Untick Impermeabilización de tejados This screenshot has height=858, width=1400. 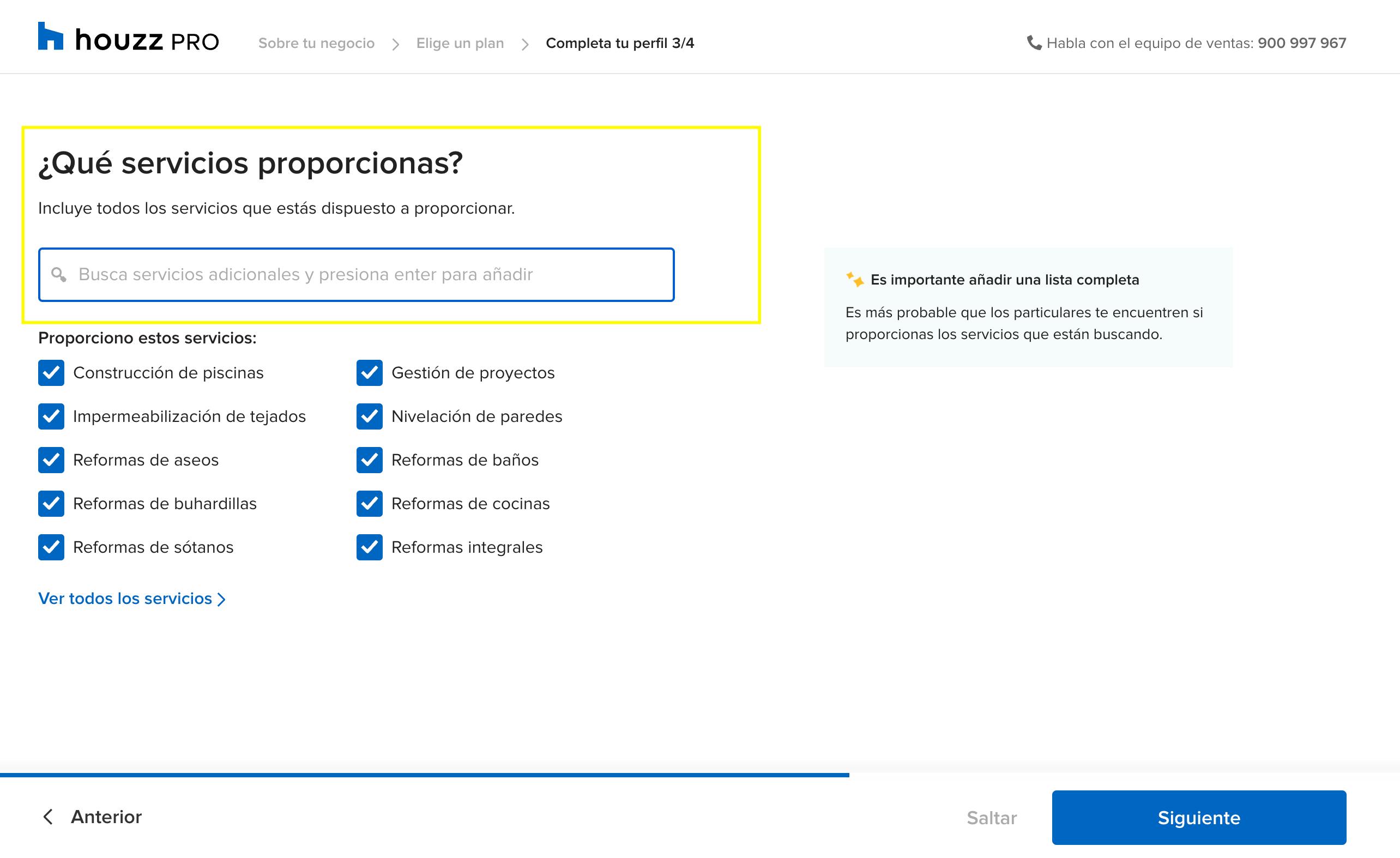coord(51,416)
